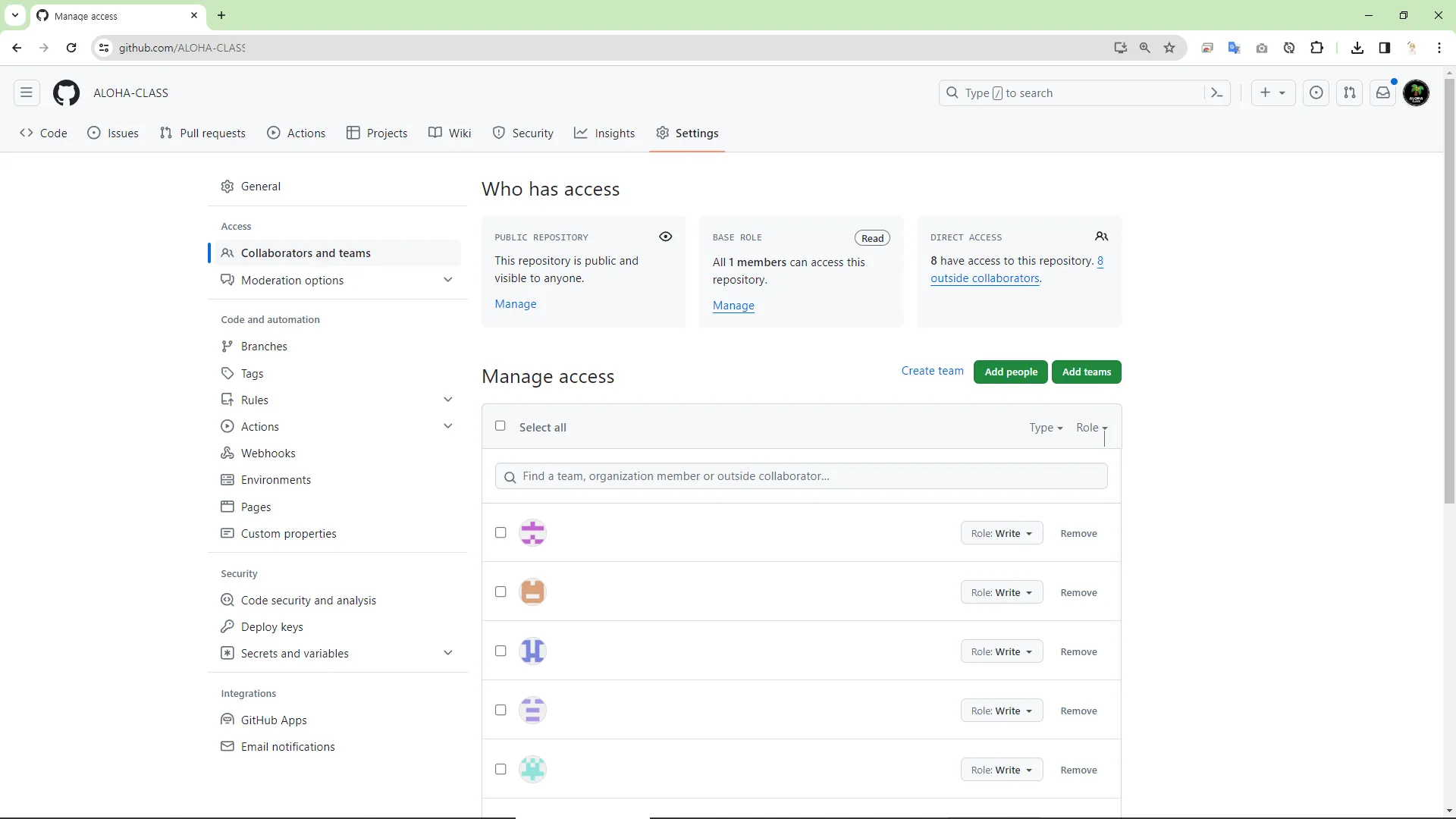Open Role: Write dropdown for second collaborator
Screen dimensions: 1456x819
[1001, 592]
